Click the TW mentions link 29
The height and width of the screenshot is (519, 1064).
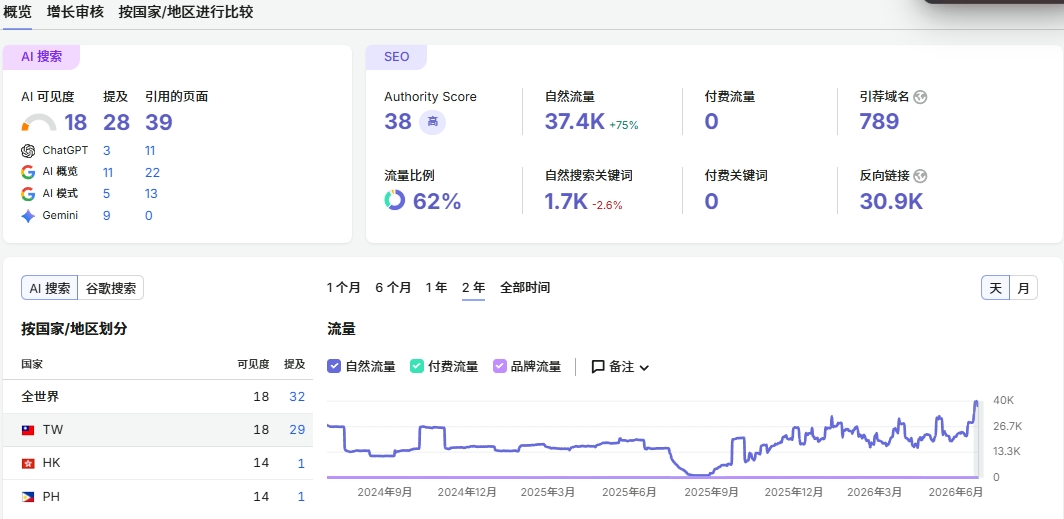pos(297,429)
